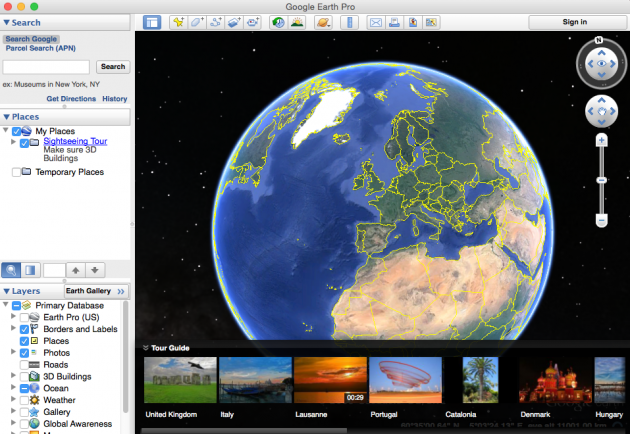
Task: Toggle the sunlight across landscape icon
Action: tap(297, 22)
